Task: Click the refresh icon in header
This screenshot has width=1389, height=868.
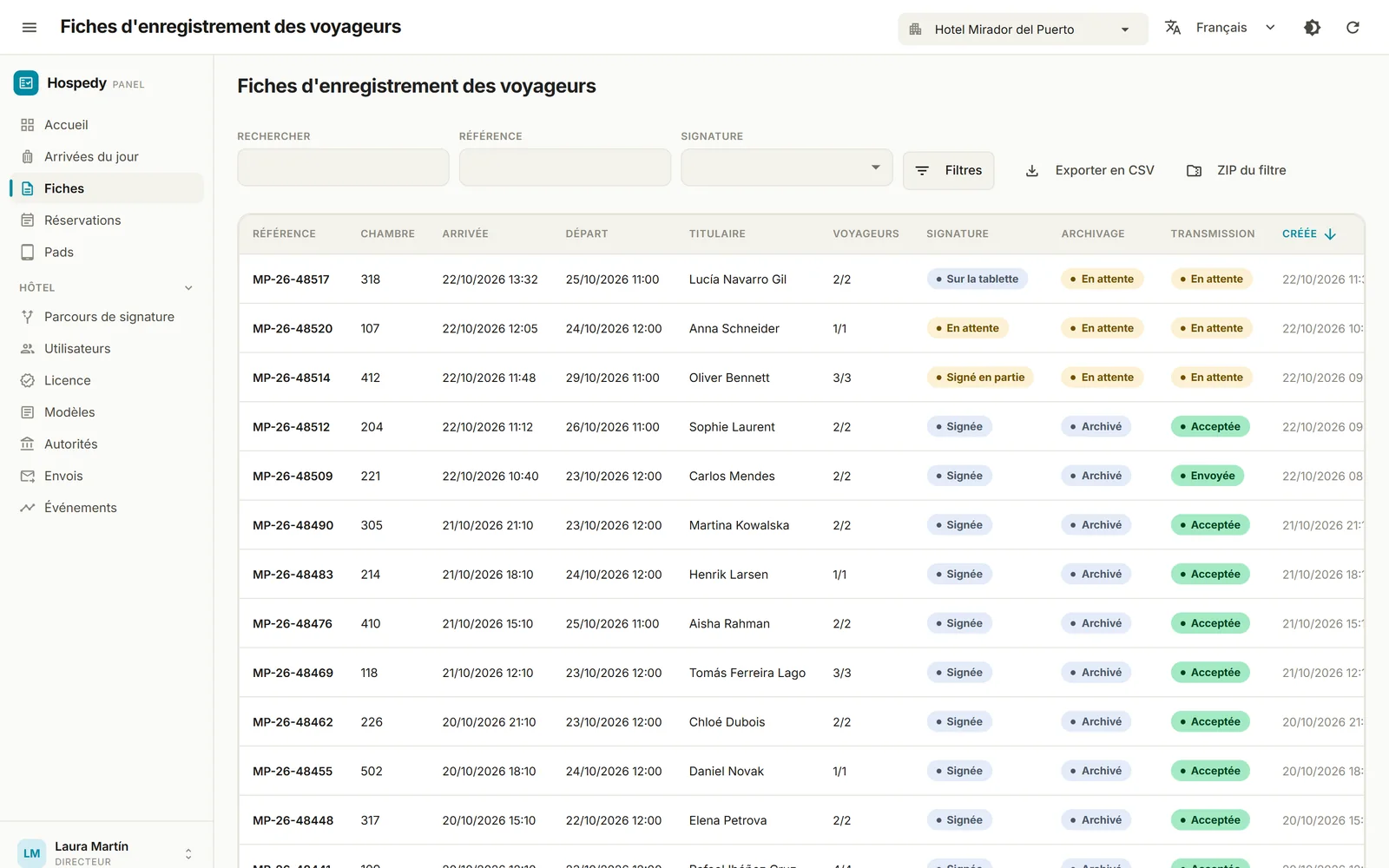Action: point(1353,28)
